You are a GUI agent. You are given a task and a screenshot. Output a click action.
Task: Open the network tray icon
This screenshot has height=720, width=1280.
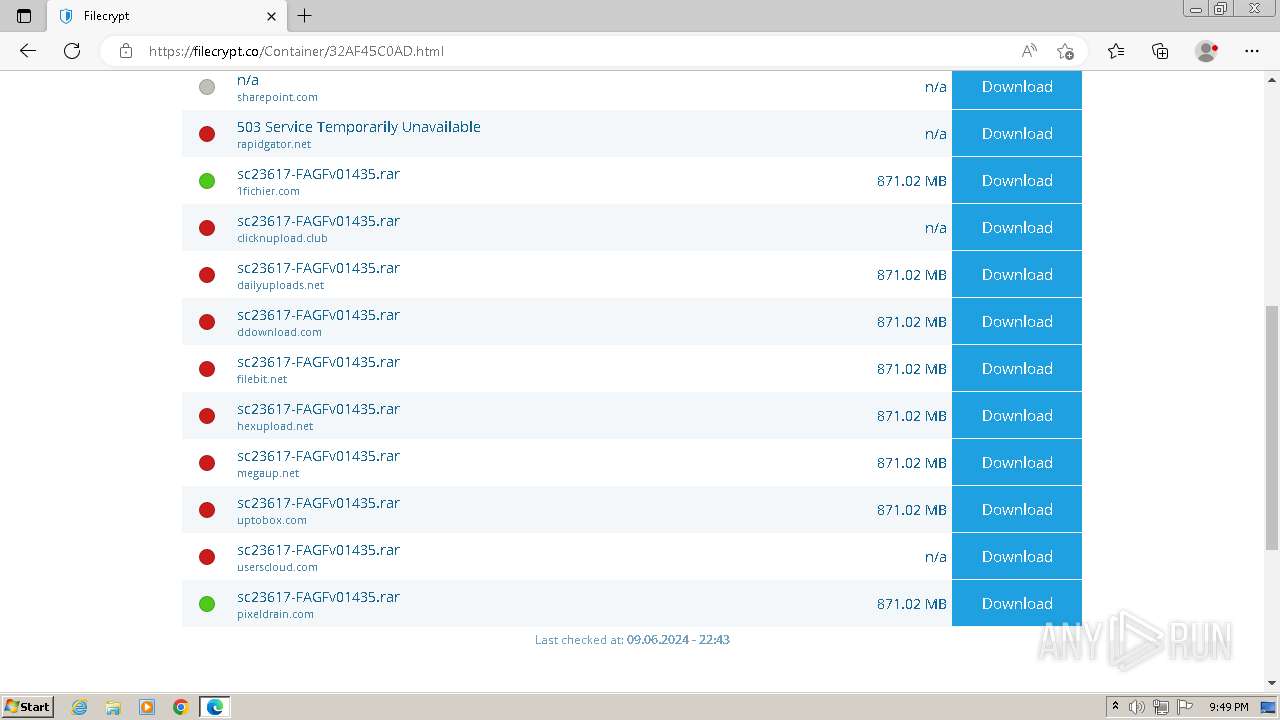pyautogui.click(x=1160, y=707)
